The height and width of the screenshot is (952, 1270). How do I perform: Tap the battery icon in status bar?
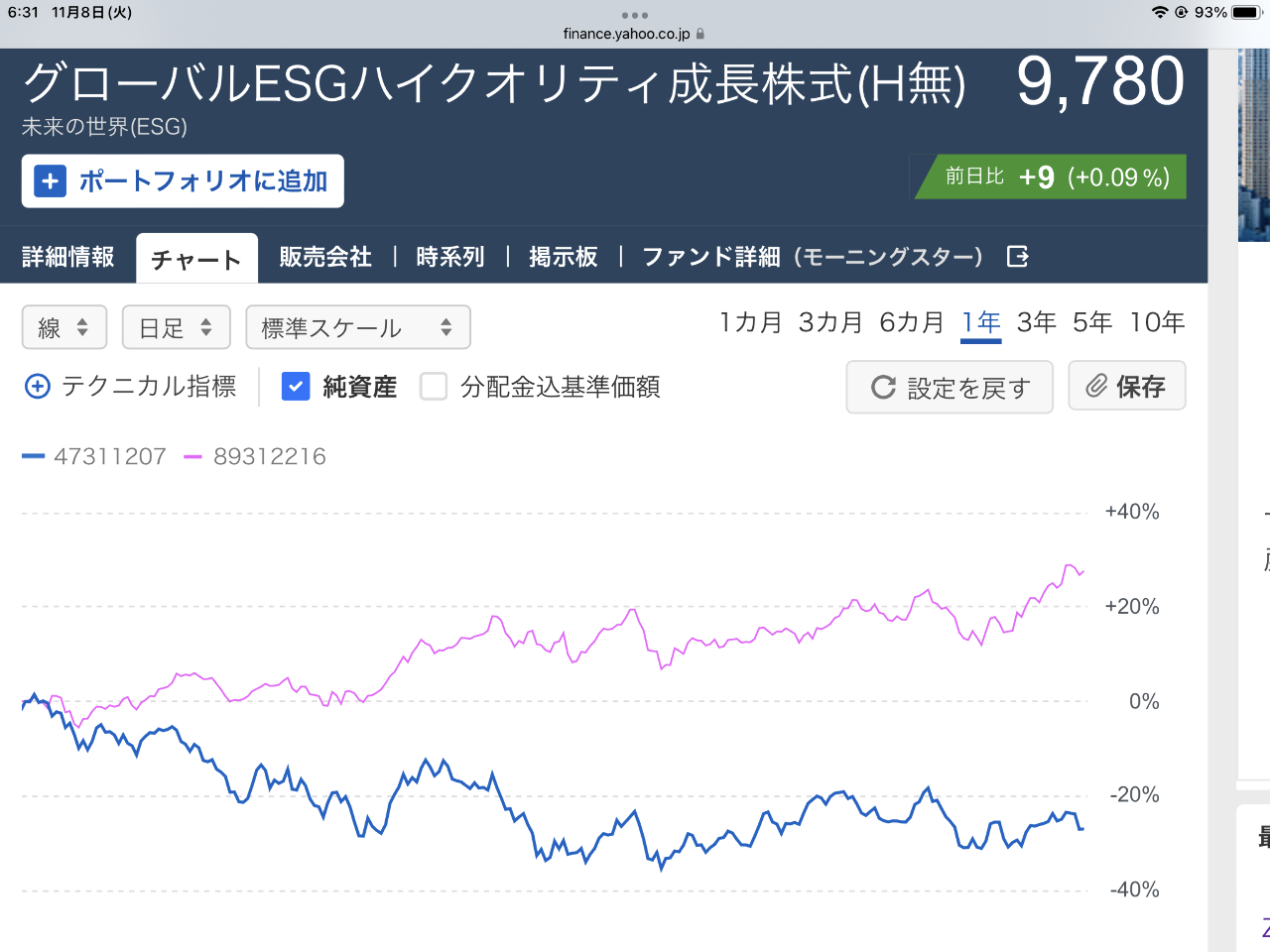coord(1246,12)
